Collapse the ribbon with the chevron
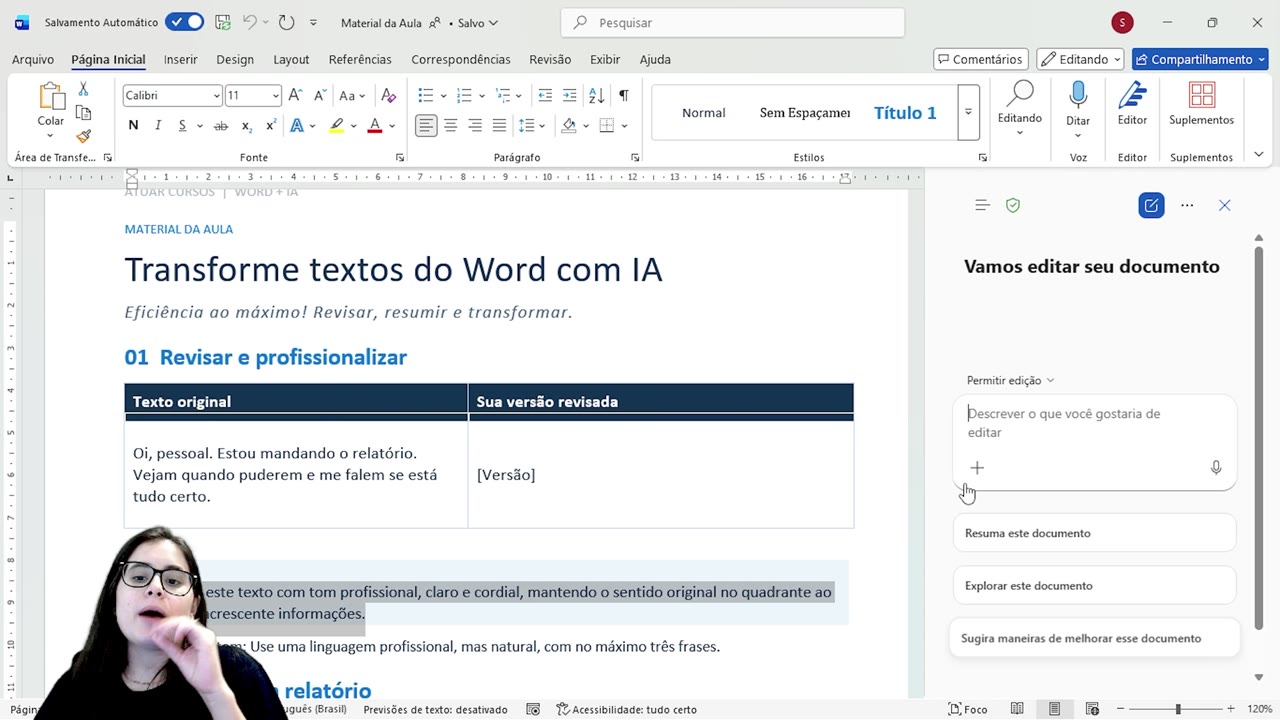 1258,155
